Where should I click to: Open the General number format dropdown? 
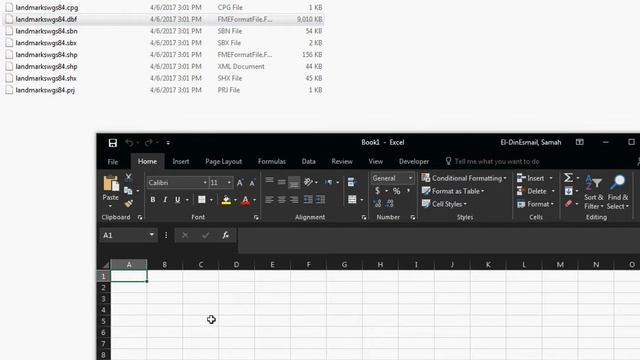point(410,178)
